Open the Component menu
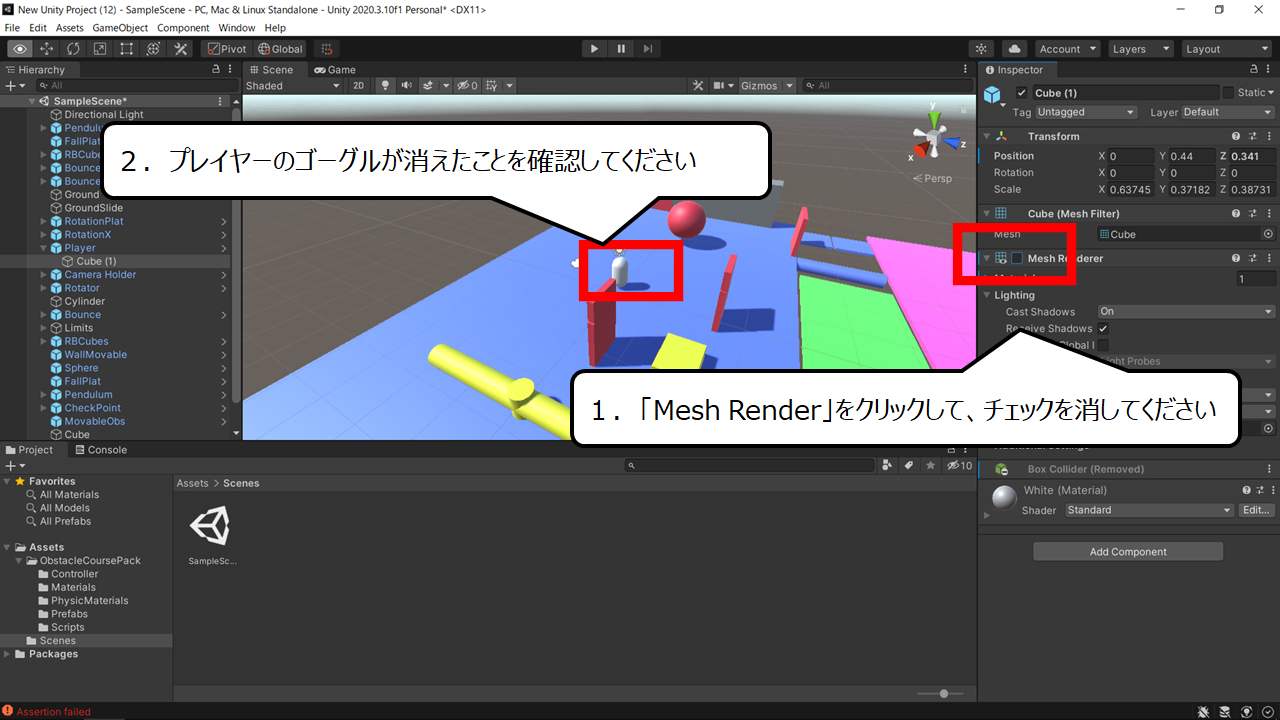 (183, 28)
